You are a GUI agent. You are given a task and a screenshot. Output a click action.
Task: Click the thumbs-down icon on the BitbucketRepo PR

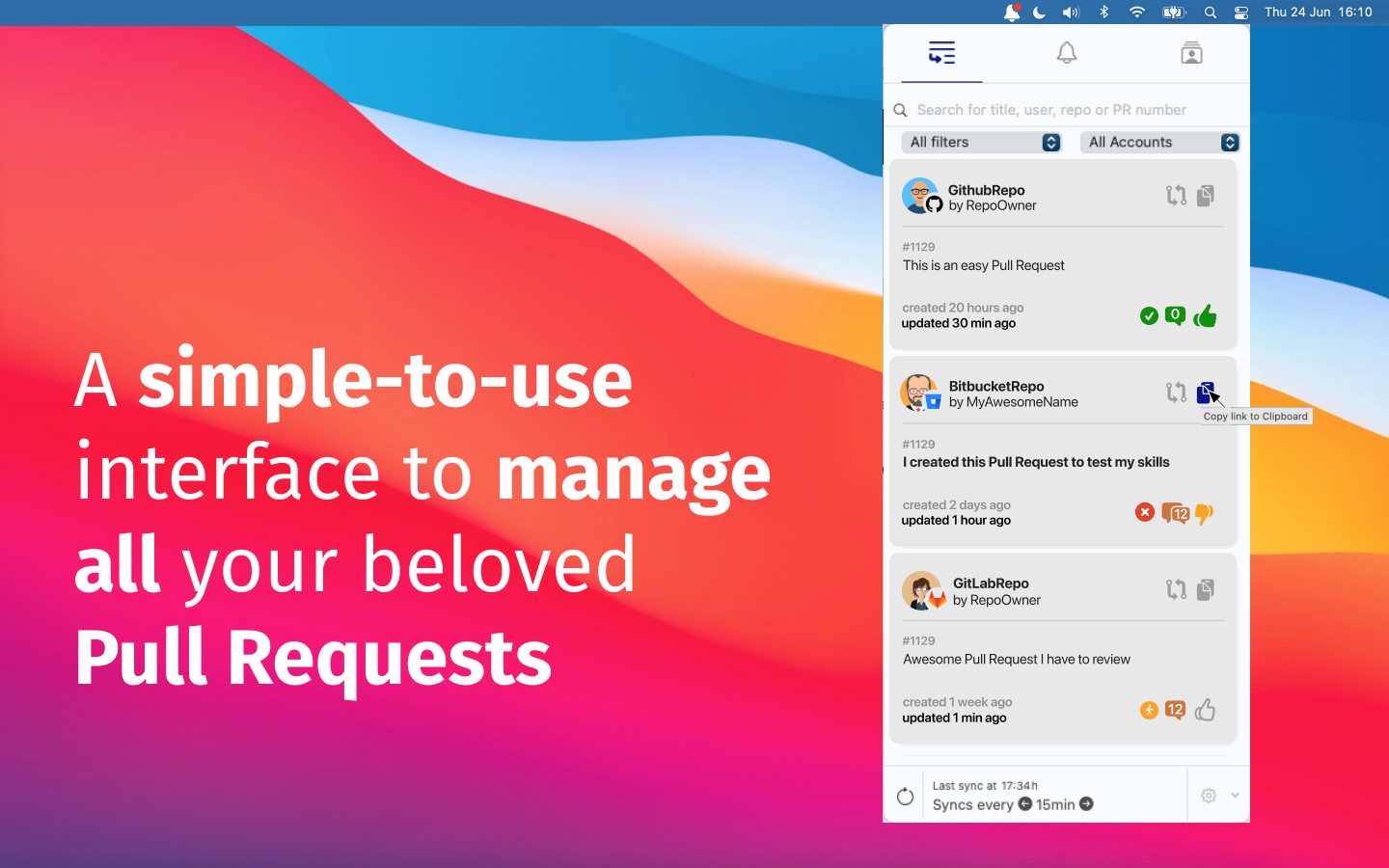click(x=1204, y=514)
